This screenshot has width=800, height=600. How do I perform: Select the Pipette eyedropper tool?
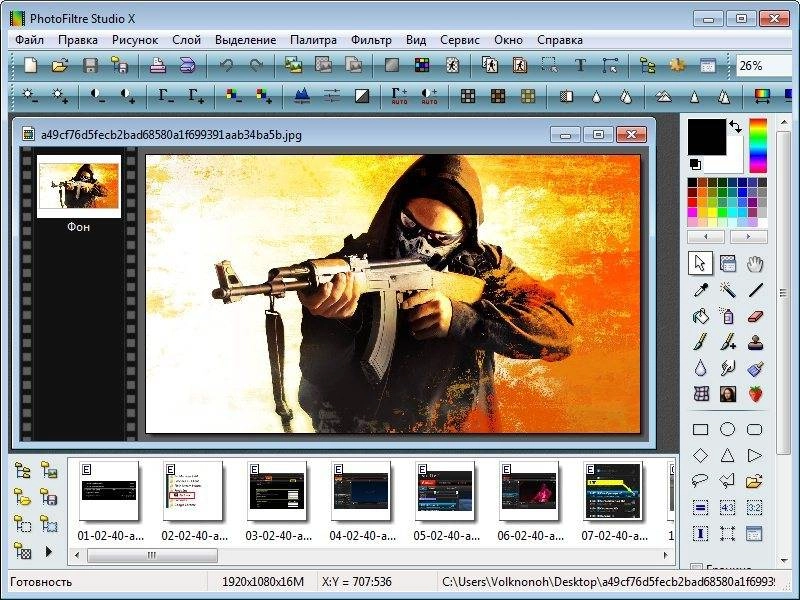701,290
